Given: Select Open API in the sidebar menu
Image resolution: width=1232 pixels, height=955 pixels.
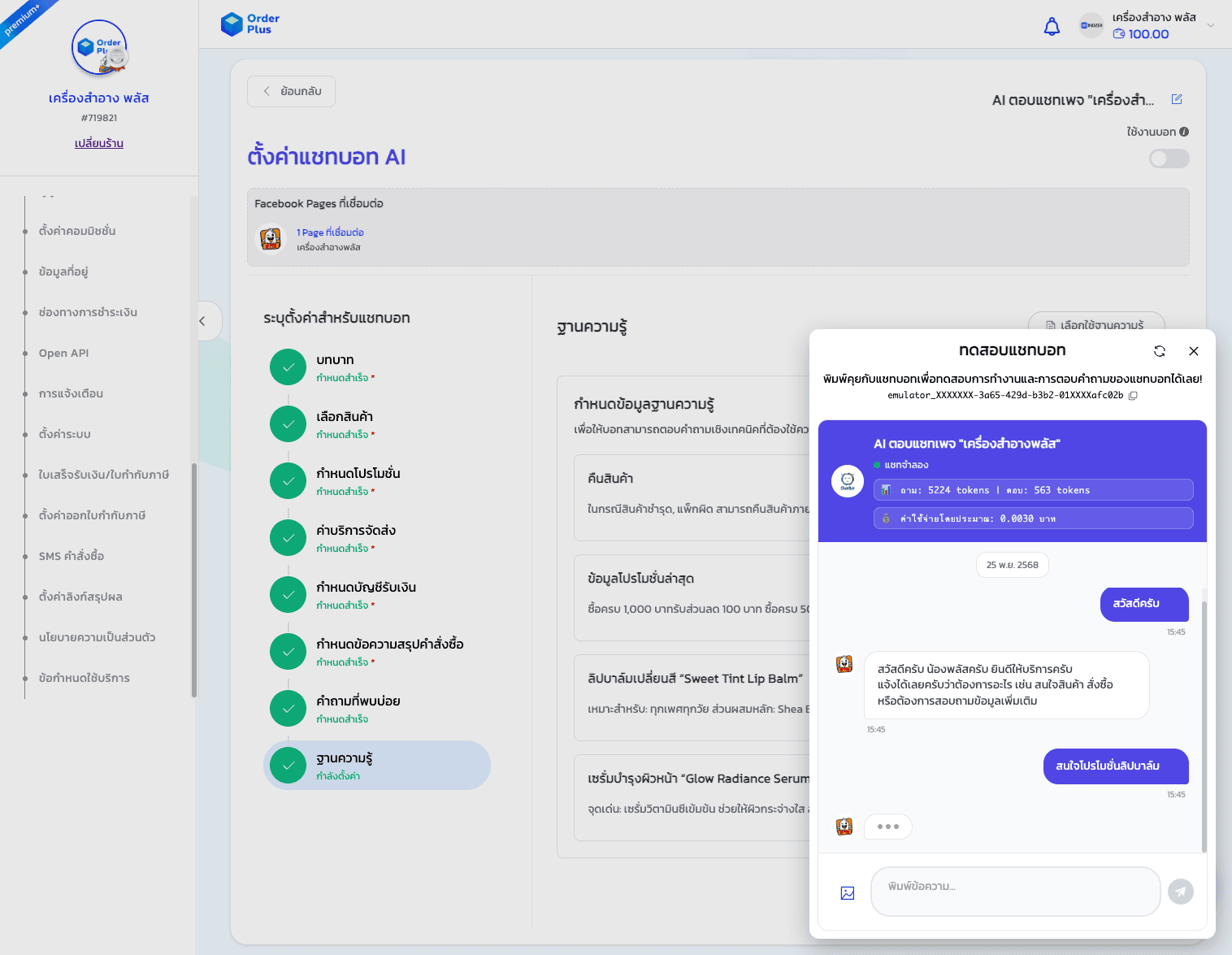Looking at the screenshot, I should click(63, 353).
